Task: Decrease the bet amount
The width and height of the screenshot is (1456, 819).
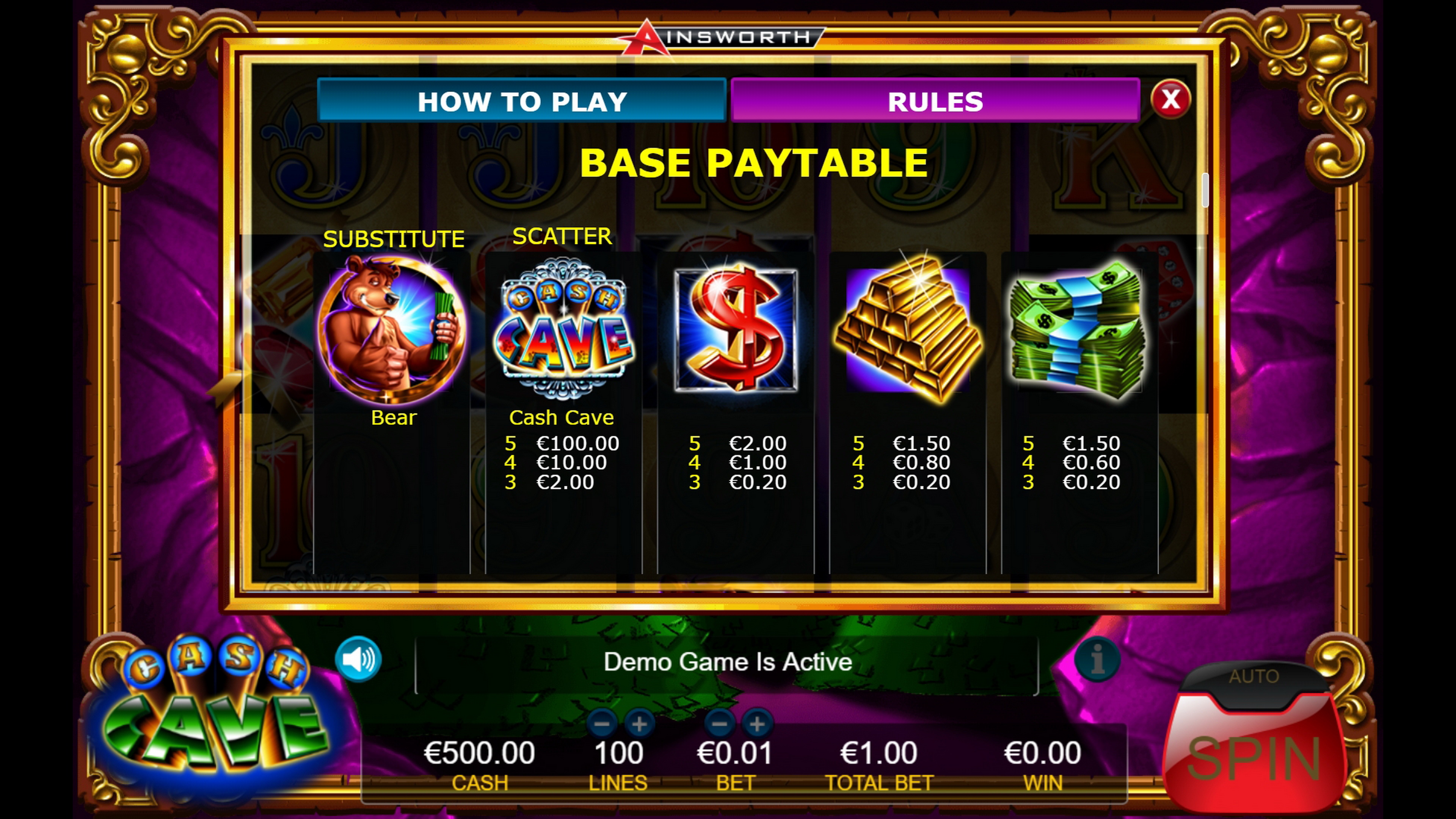Action: [x=720, y=723]
